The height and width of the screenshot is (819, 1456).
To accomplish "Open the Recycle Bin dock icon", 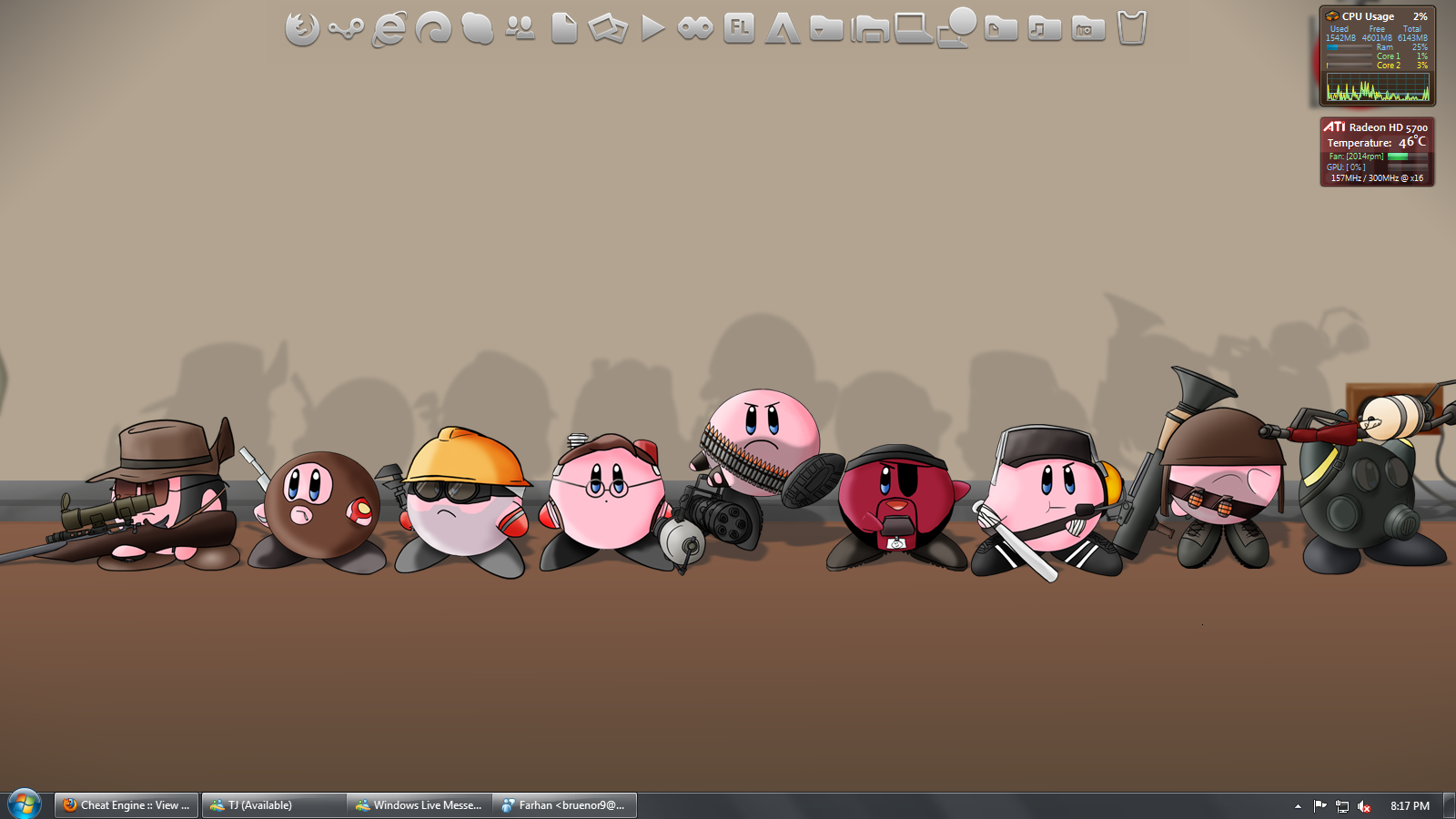I will [x=1131, y=28].
